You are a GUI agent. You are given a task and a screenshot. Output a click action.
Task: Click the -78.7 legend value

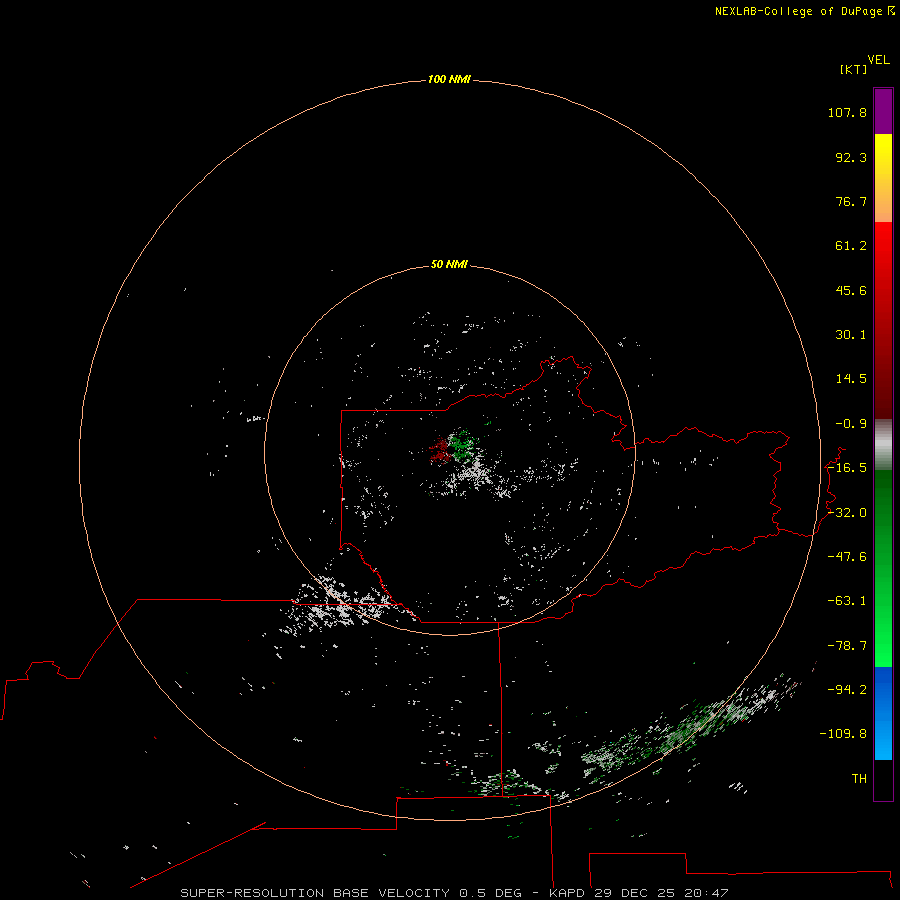click(x=847, y=646)
